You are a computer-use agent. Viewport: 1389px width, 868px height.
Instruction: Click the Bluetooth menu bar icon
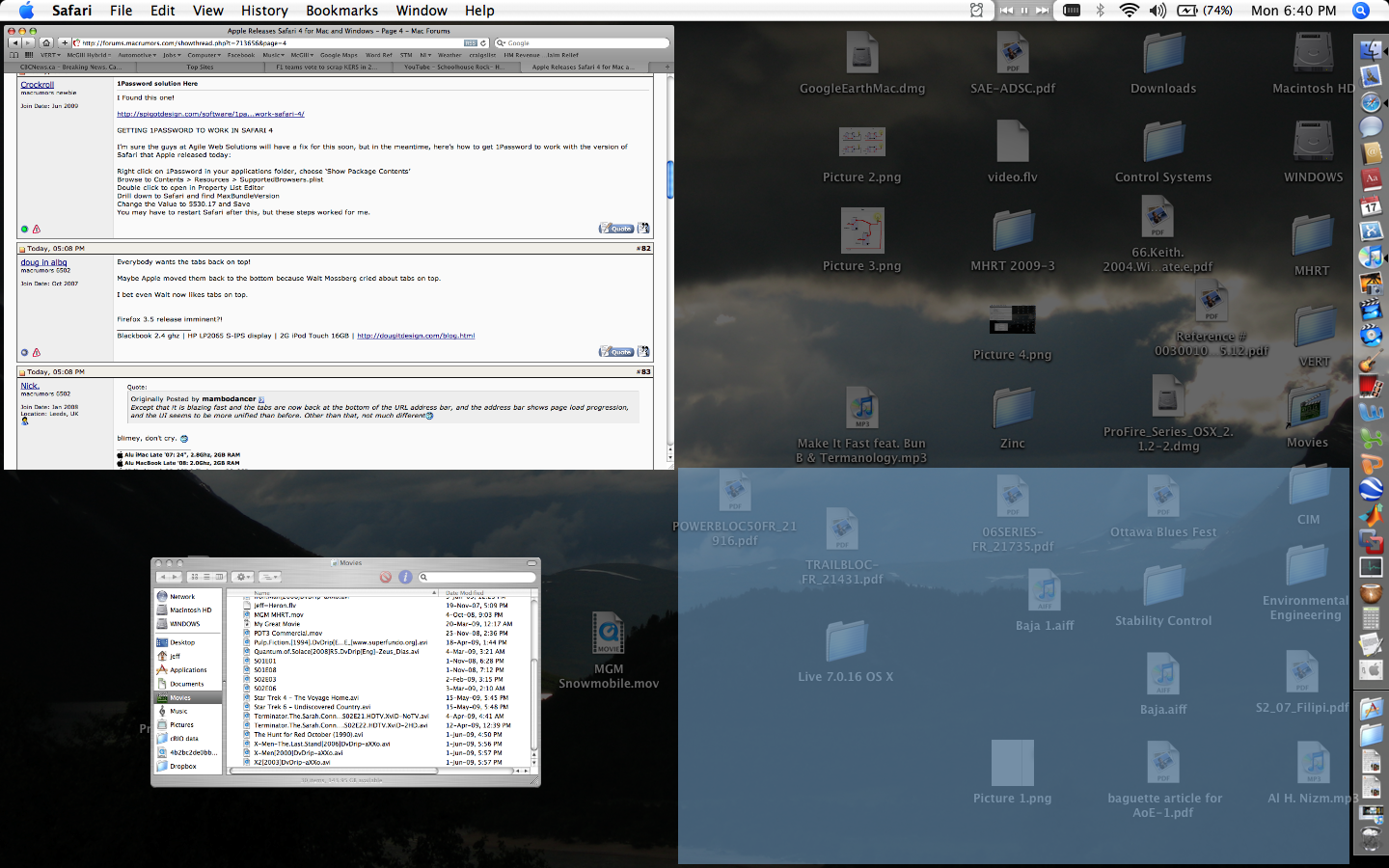point(1100,11)
